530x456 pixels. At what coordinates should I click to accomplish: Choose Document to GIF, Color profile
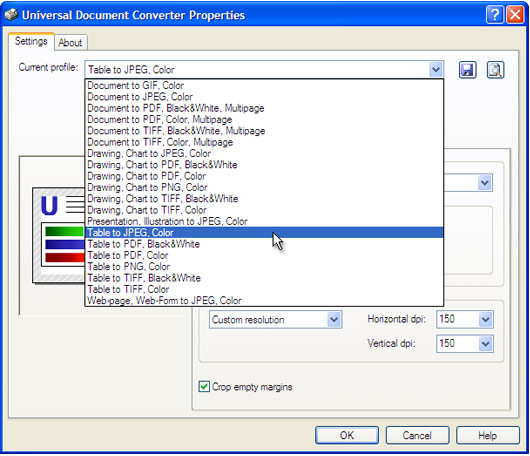264,85
